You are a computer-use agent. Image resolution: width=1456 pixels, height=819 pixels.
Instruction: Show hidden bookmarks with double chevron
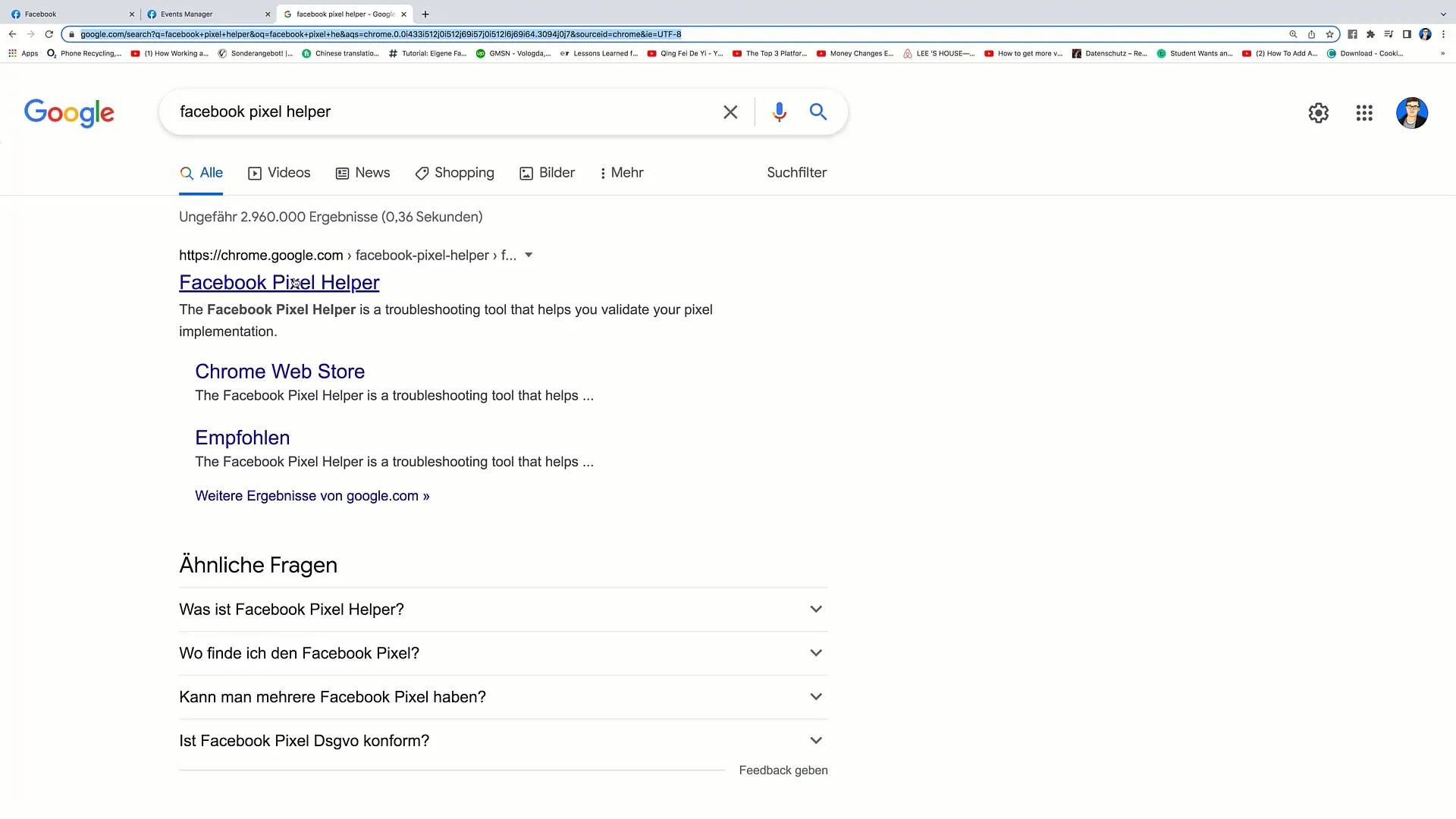click(1442, 54)
